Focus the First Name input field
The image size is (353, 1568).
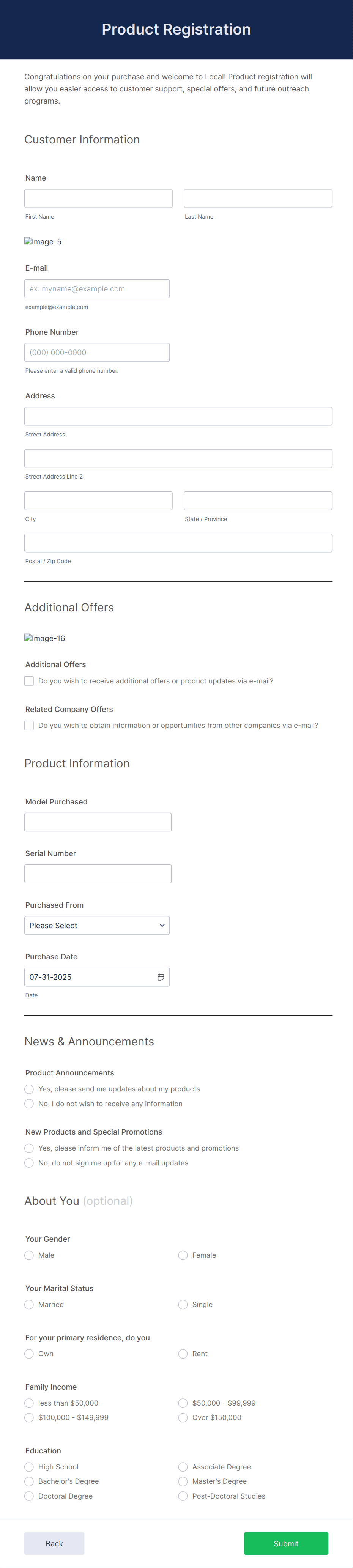99,198
